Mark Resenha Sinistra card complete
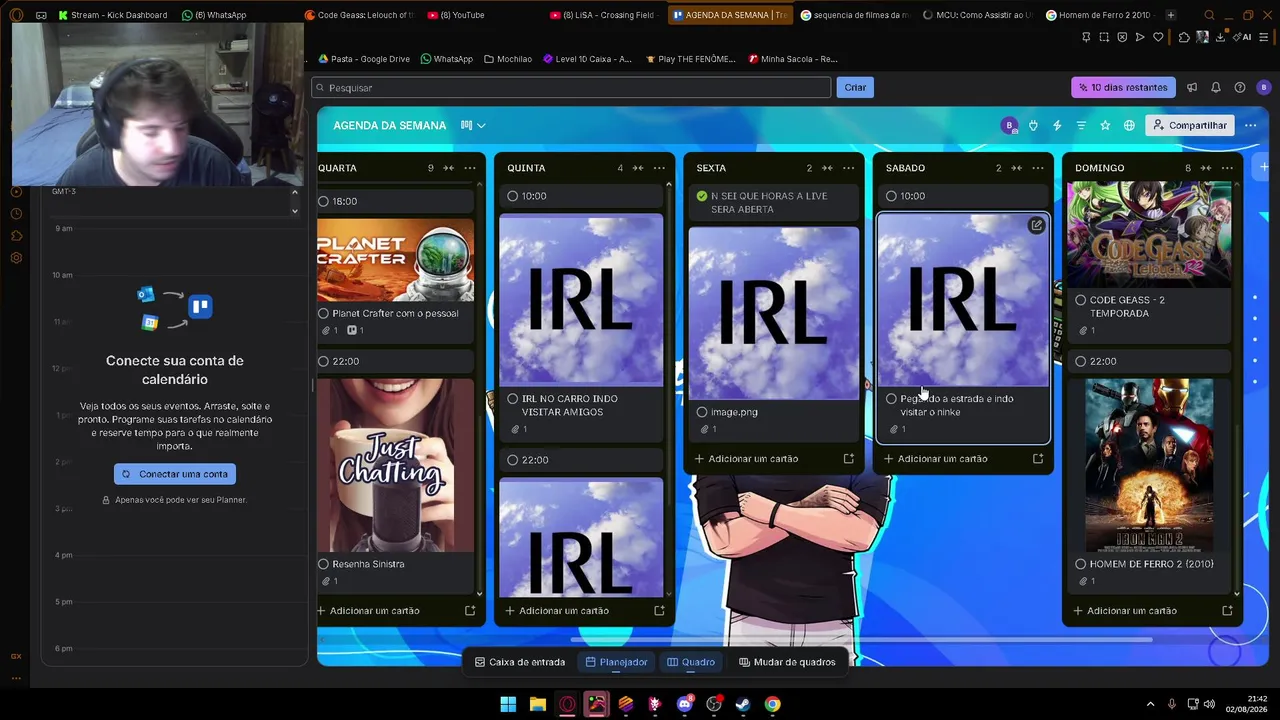Viewport: 1280px width, 720px height. tap(323, 565)
